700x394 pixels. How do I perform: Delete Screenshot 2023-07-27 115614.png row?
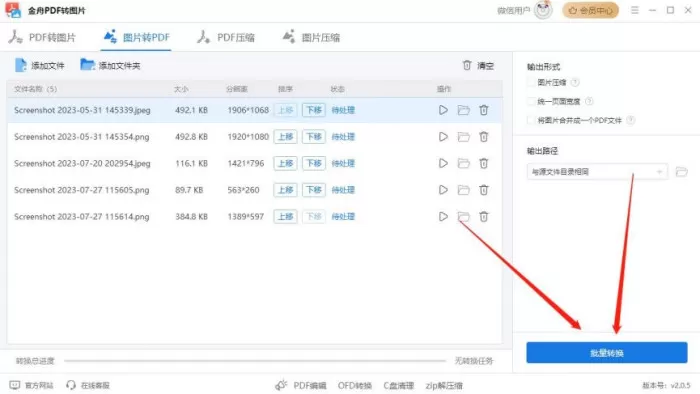coord(483,216)
